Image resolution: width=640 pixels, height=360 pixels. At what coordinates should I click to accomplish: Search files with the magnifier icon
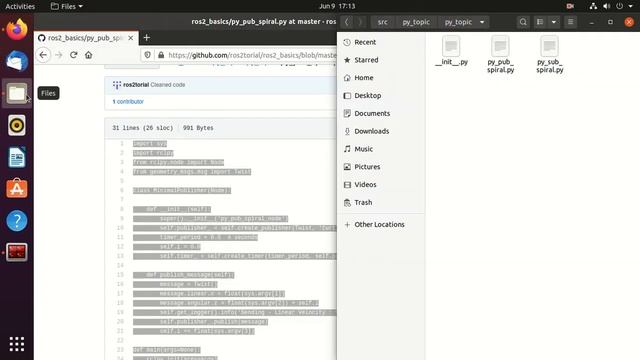[523, 22]
